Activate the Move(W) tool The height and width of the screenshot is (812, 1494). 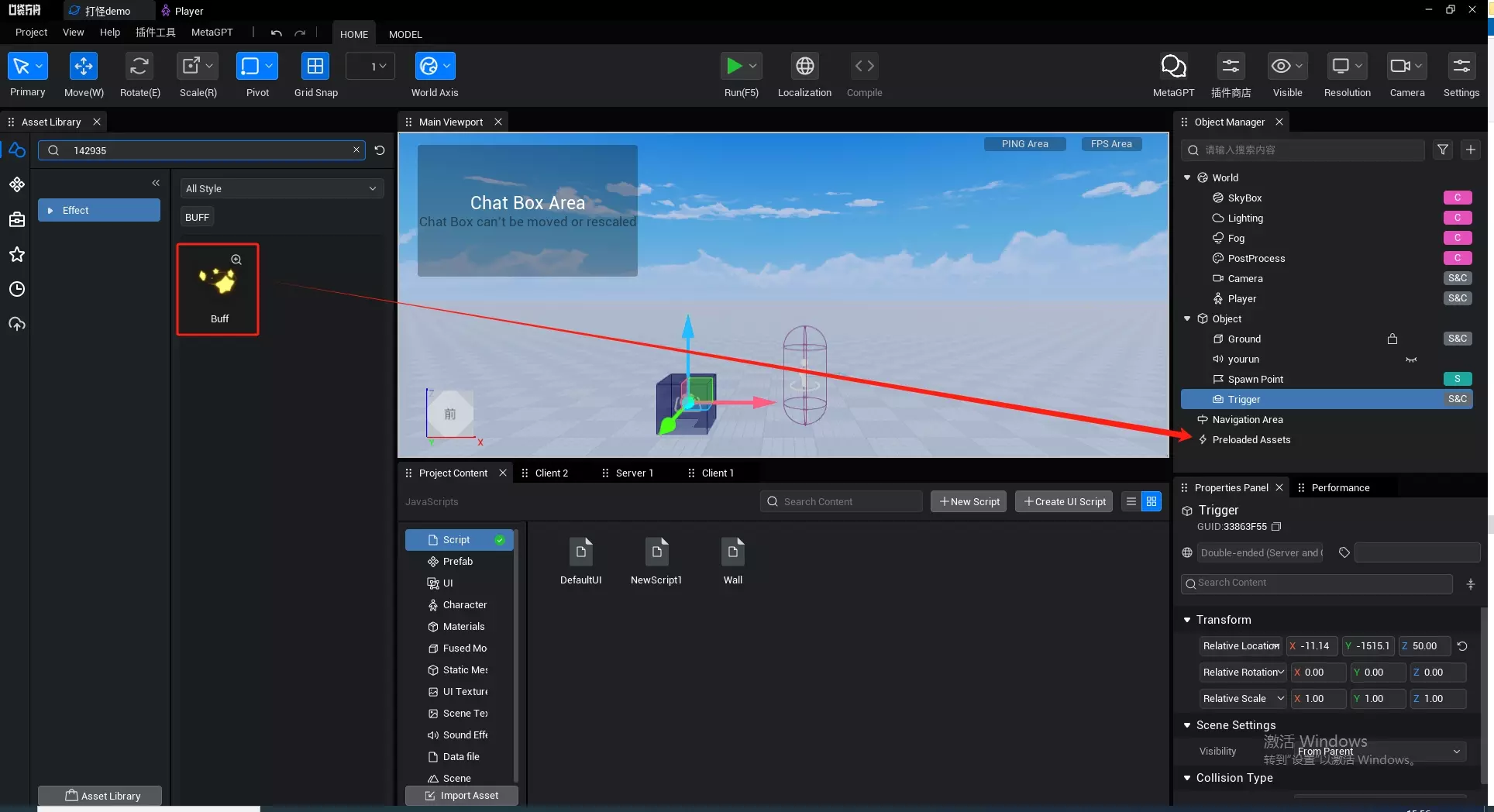pyautogui.click(x=83, y=66)
